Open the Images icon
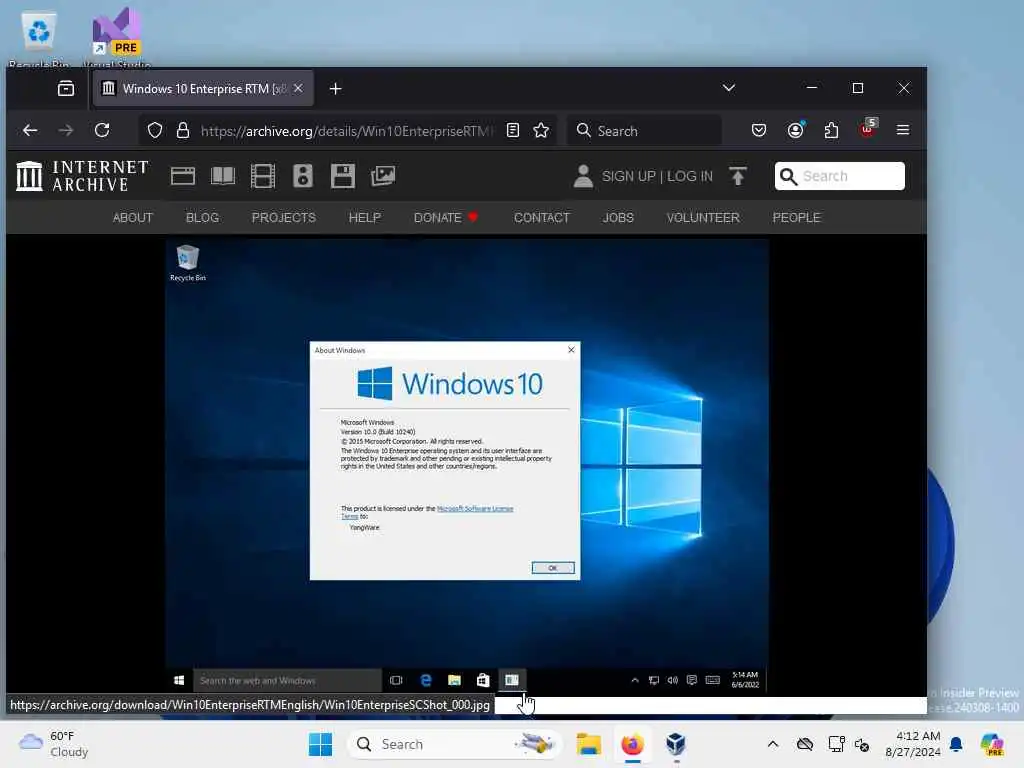The width and height of the screenshot is (1024, 768). (383, 176)
